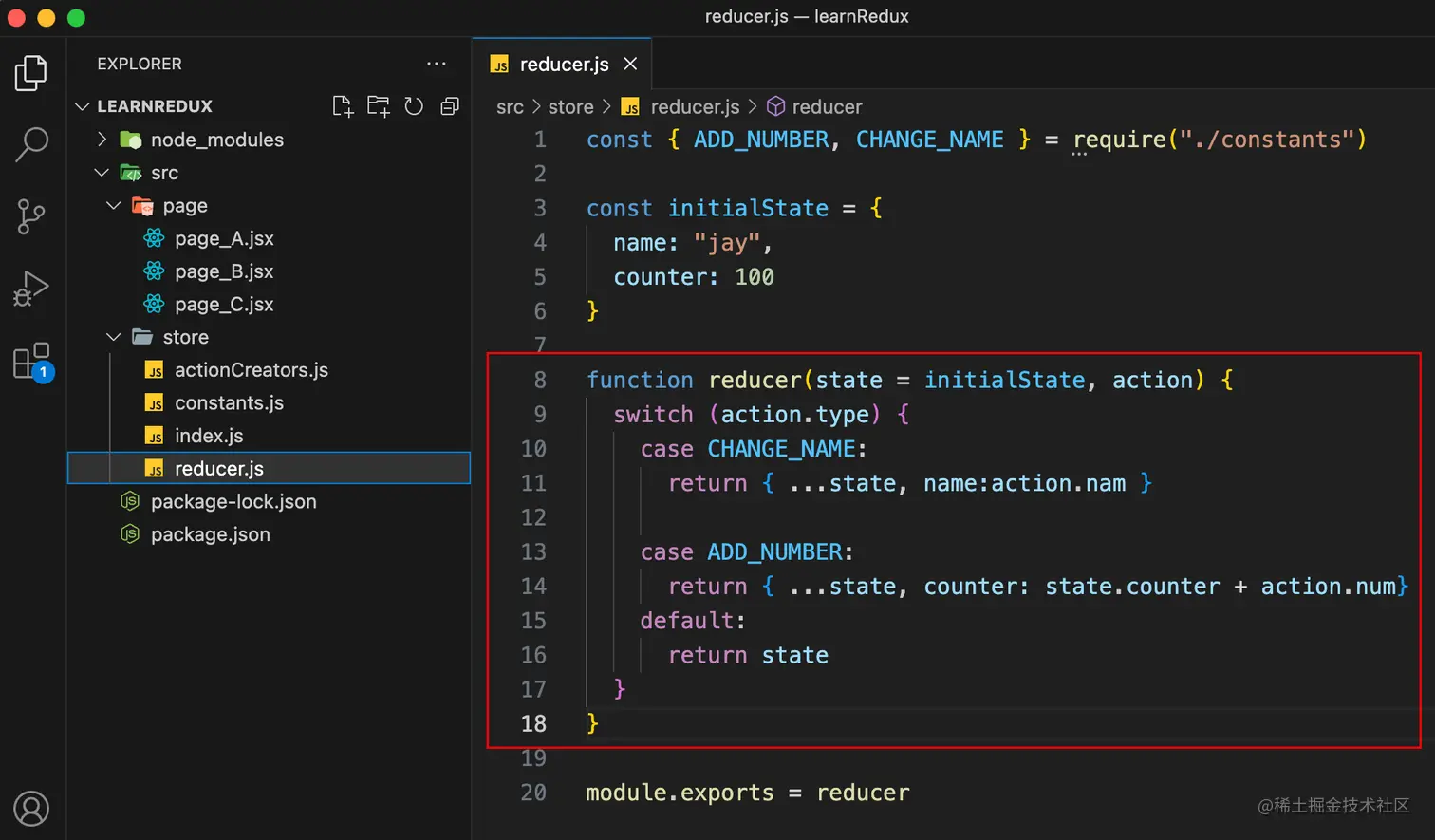Open package.json file in explorer
Screen dimensions: 1435x840
coord(210,534)
